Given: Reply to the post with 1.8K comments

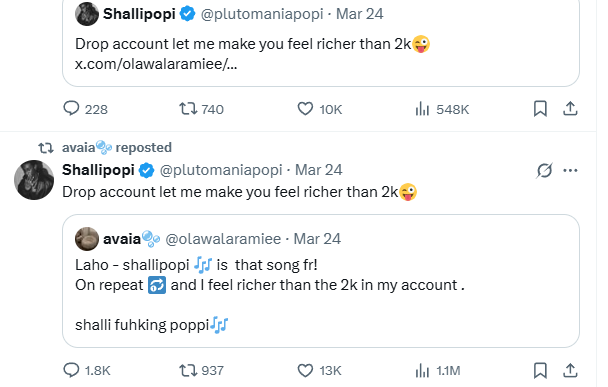Looking at the screenshot, I should point(87,370).
